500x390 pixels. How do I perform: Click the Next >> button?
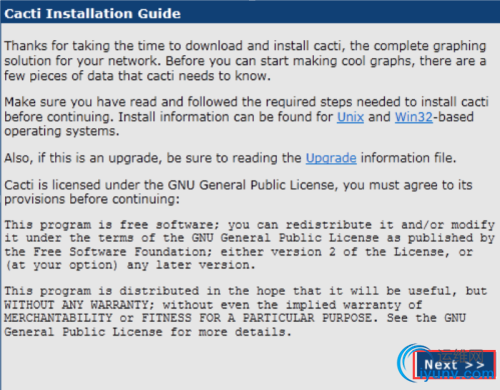[454, 364]
